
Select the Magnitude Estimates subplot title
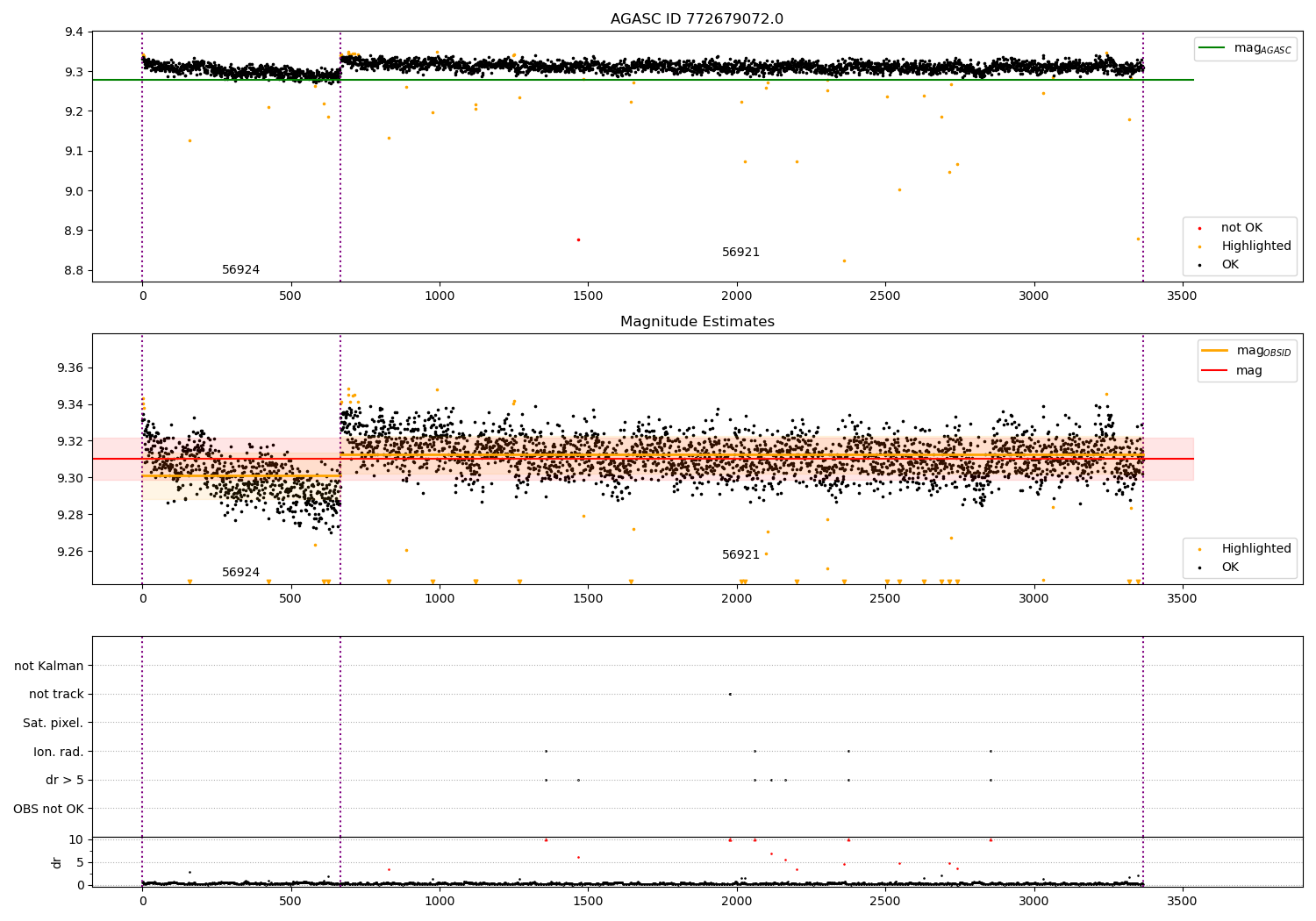pos(697,322)
